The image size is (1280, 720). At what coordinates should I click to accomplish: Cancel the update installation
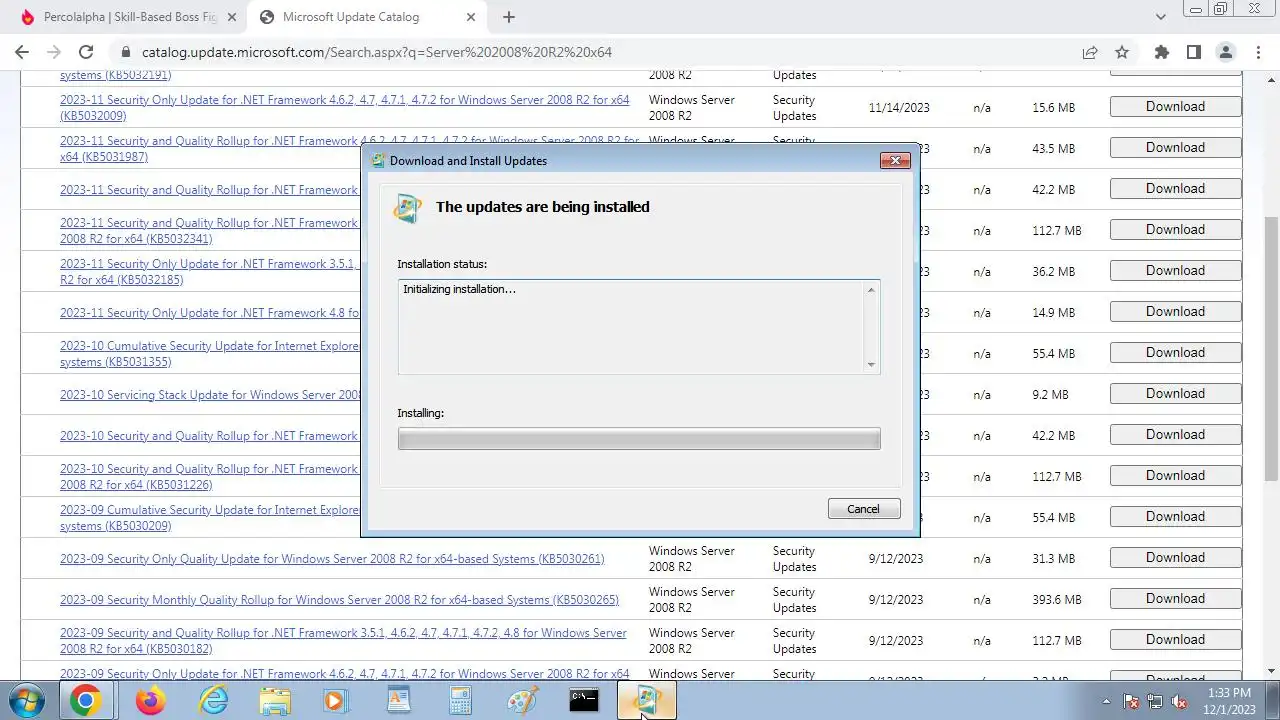864,509
